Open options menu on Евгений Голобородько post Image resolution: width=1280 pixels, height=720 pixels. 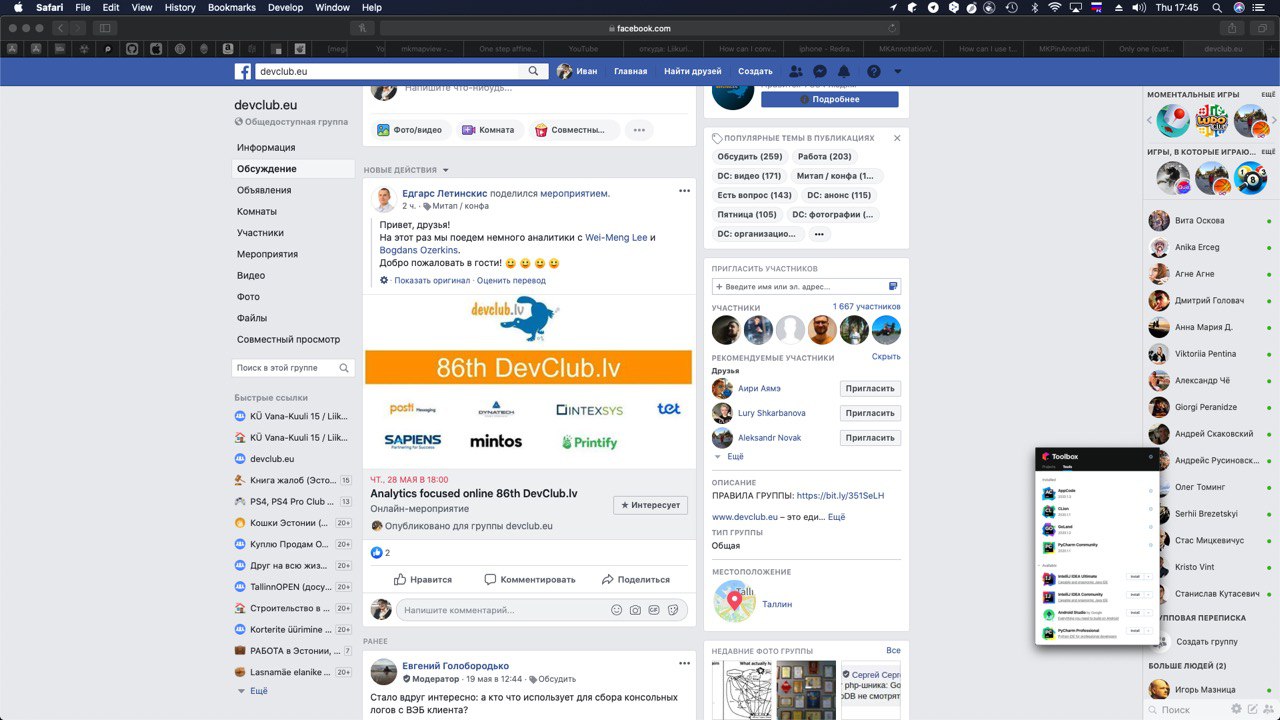click(684, 663)
